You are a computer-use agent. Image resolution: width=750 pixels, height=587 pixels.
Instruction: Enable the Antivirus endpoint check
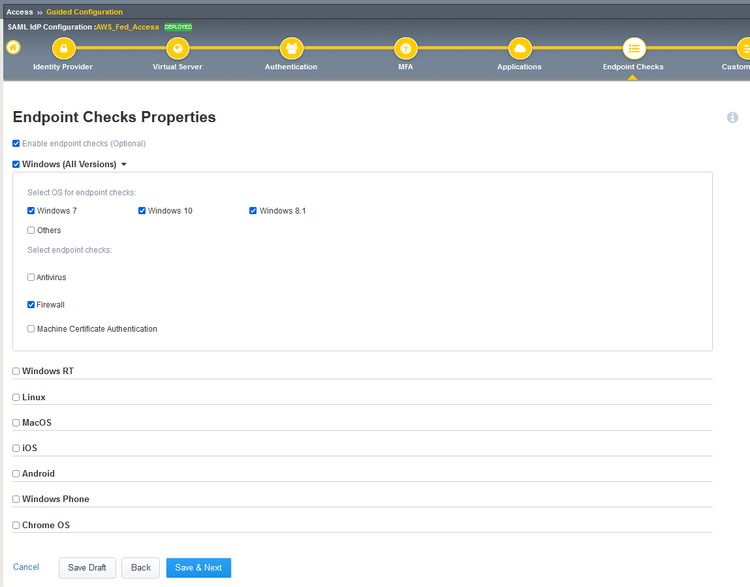tap(31, 277)
